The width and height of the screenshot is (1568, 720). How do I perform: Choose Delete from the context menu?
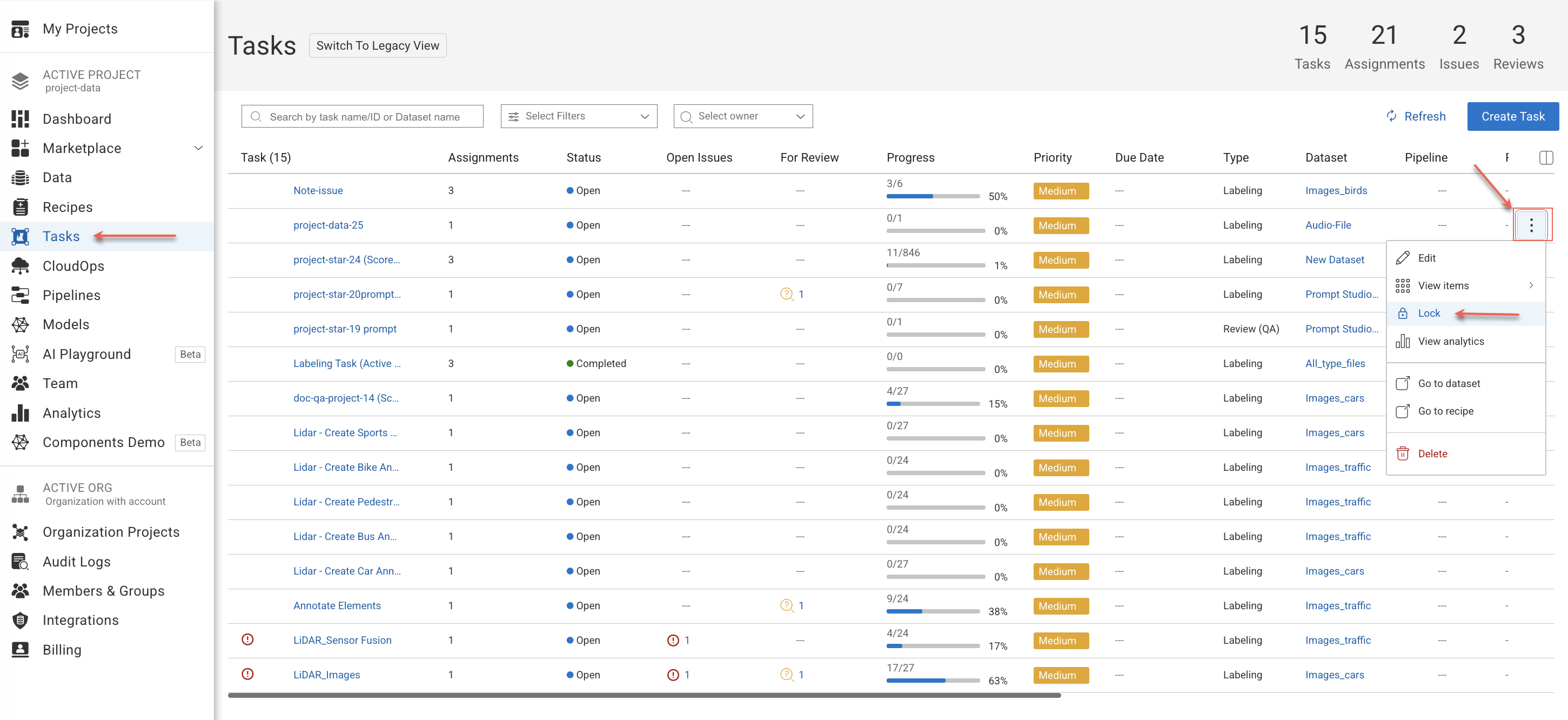[1465, 453]
